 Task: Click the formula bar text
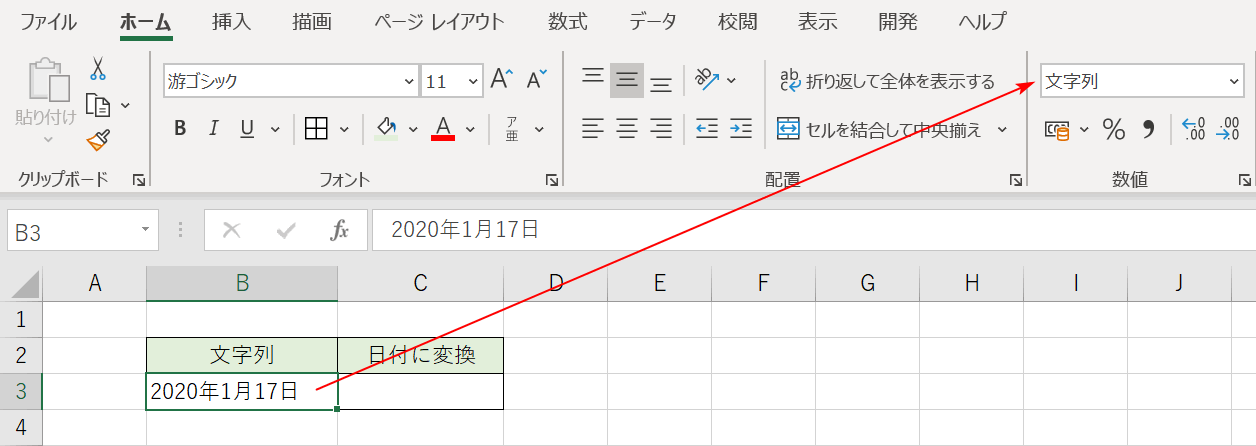[465, 230]
